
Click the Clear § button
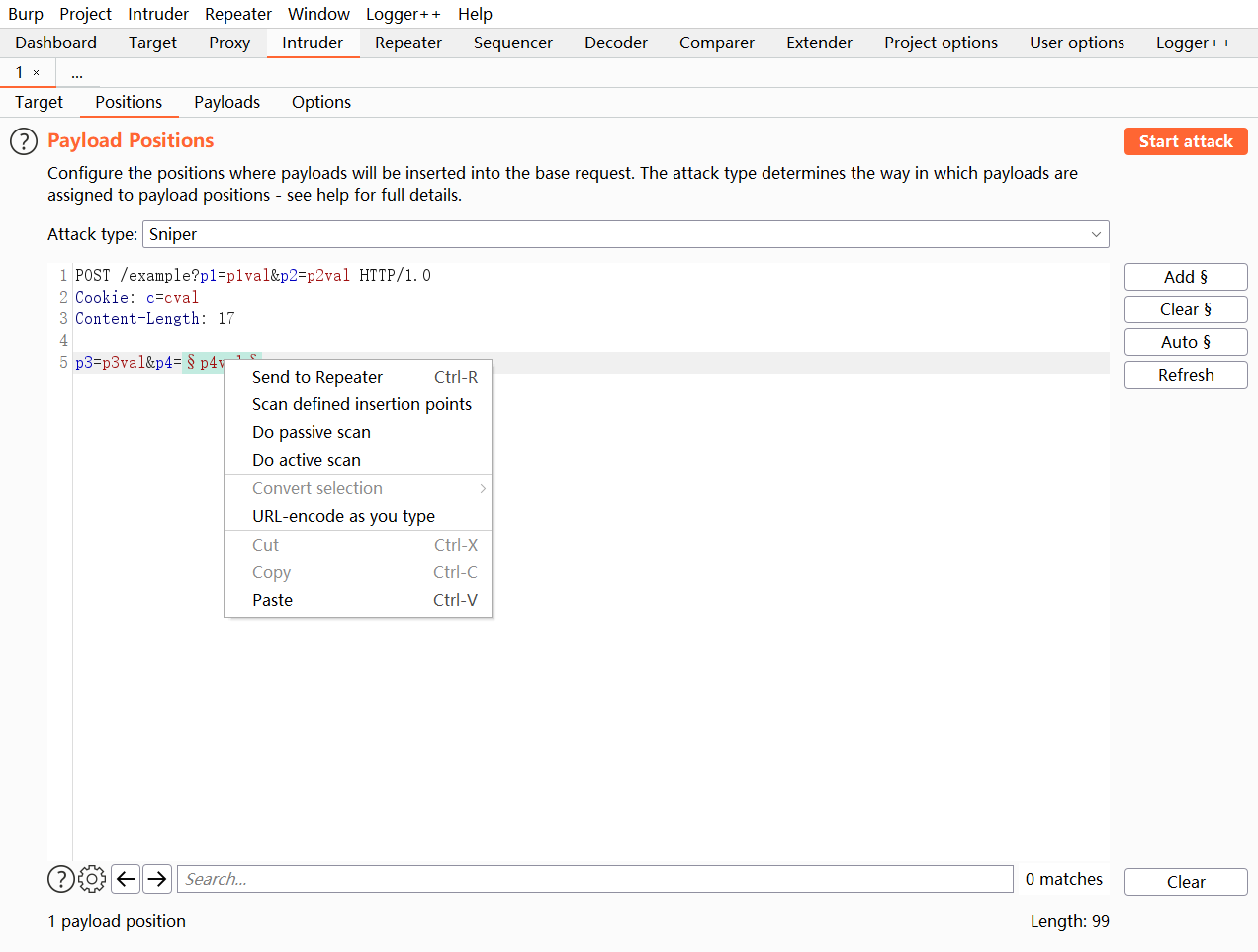tap(1186, 309)
